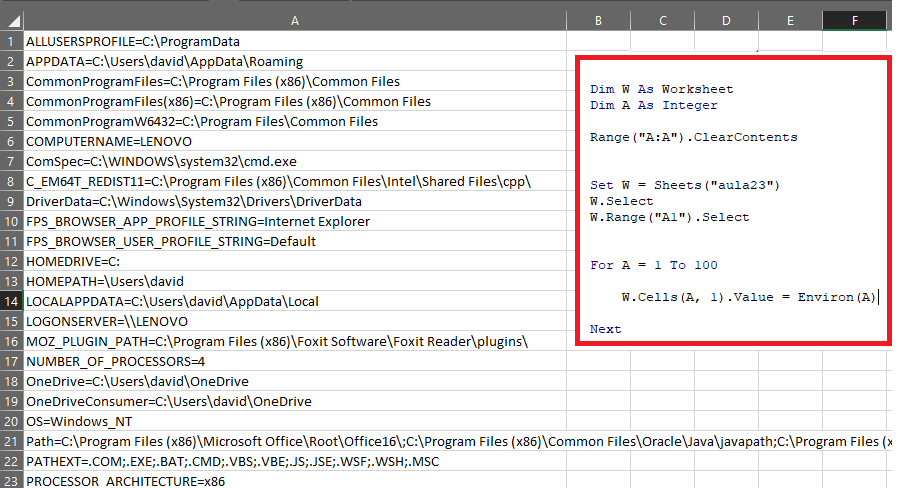This screenshot has height=488, width=911.
Task: Click cell HOMEPATH=\Users\david
Action: tap(295, 281)
